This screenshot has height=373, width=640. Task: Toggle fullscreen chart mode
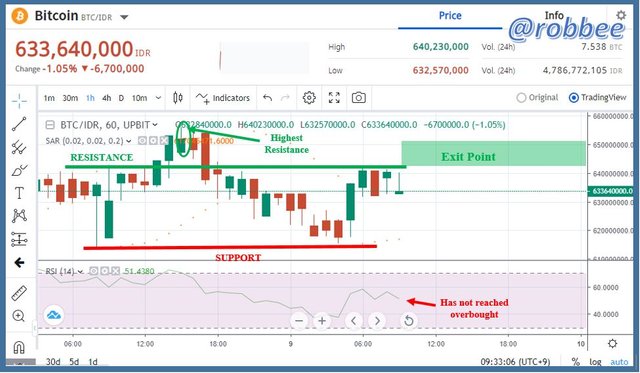334,98
